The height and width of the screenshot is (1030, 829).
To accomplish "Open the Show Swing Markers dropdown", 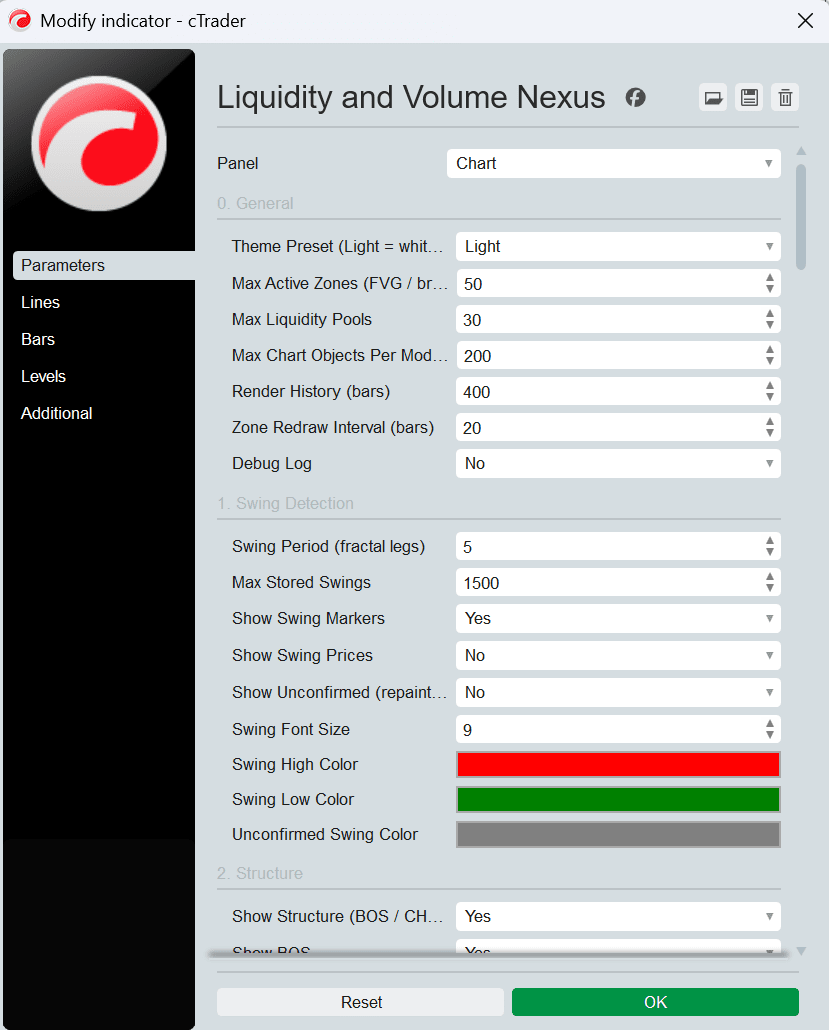I will coord(618,619).
